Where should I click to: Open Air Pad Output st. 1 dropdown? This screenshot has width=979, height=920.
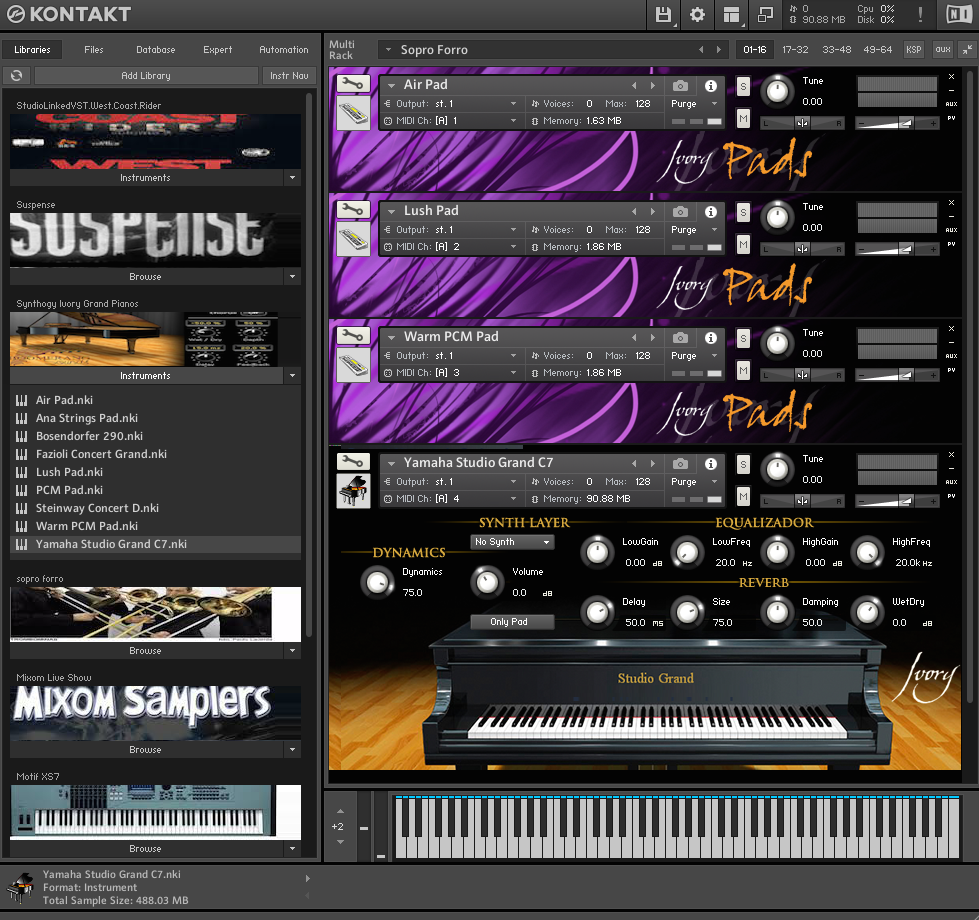click(x=513, y=104)
